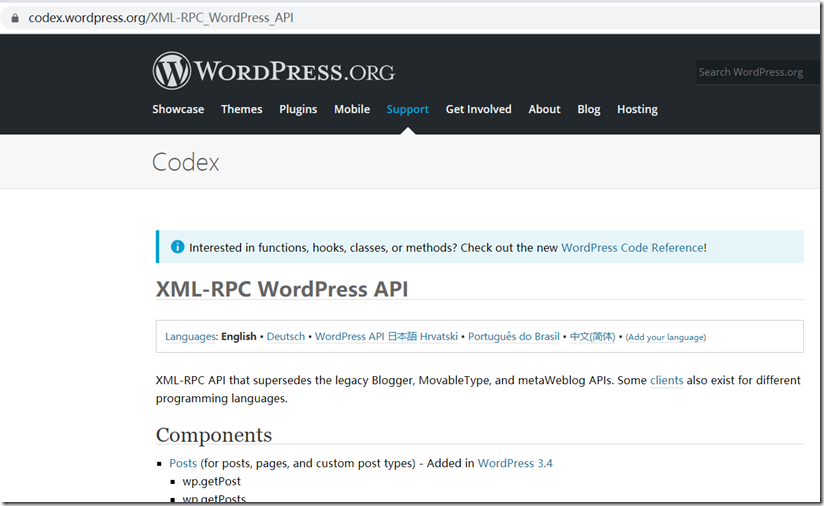Click the bold English language label

click(x=239, y=337)
